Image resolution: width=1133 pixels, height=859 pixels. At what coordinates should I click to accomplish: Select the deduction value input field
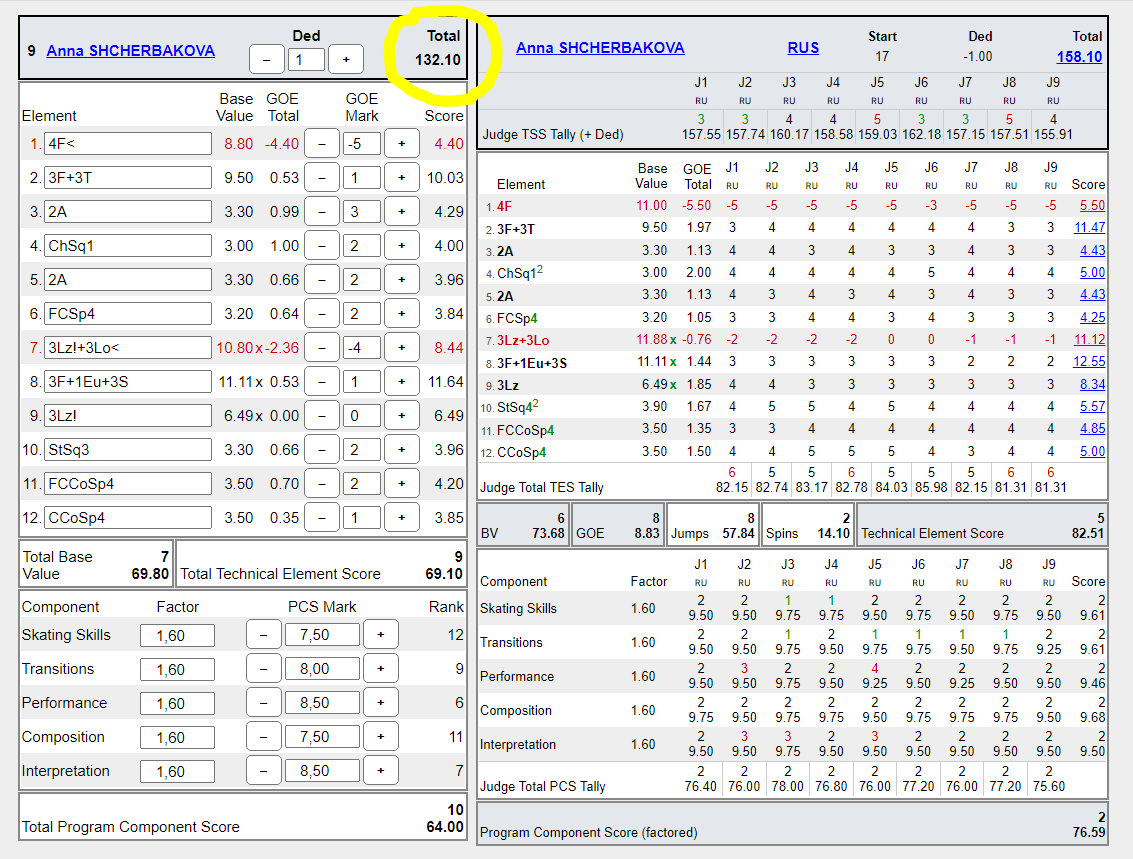[306, 60]
